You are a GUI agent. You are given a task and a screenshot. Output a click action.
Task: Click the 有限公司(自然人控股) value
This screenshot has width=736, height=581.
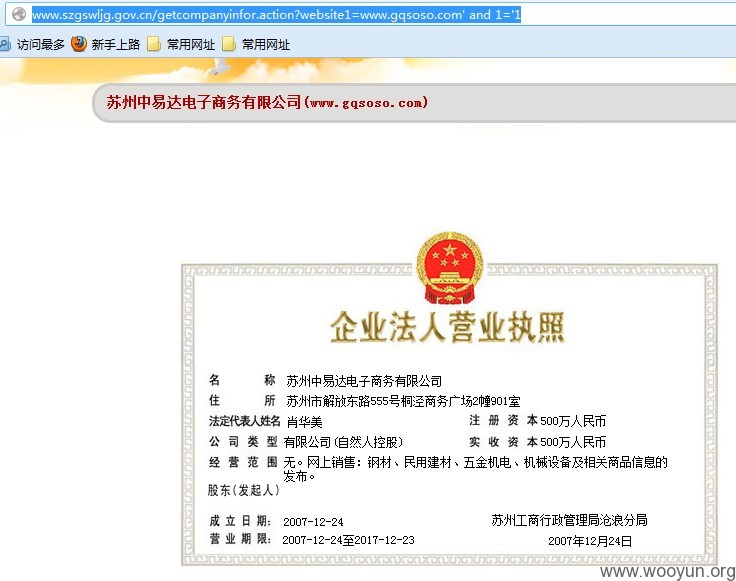343,443
